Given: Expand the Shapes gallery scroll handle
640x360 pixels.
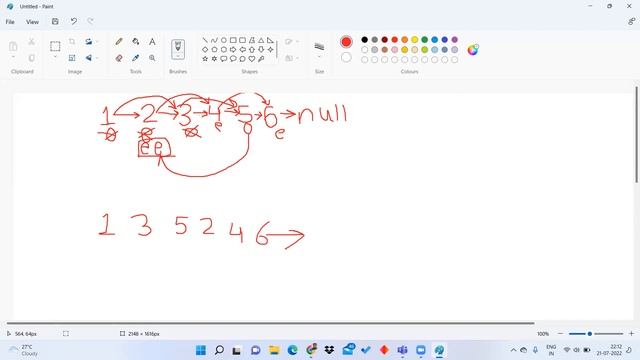Looking at the screenshot, I should tap(278, 49).
